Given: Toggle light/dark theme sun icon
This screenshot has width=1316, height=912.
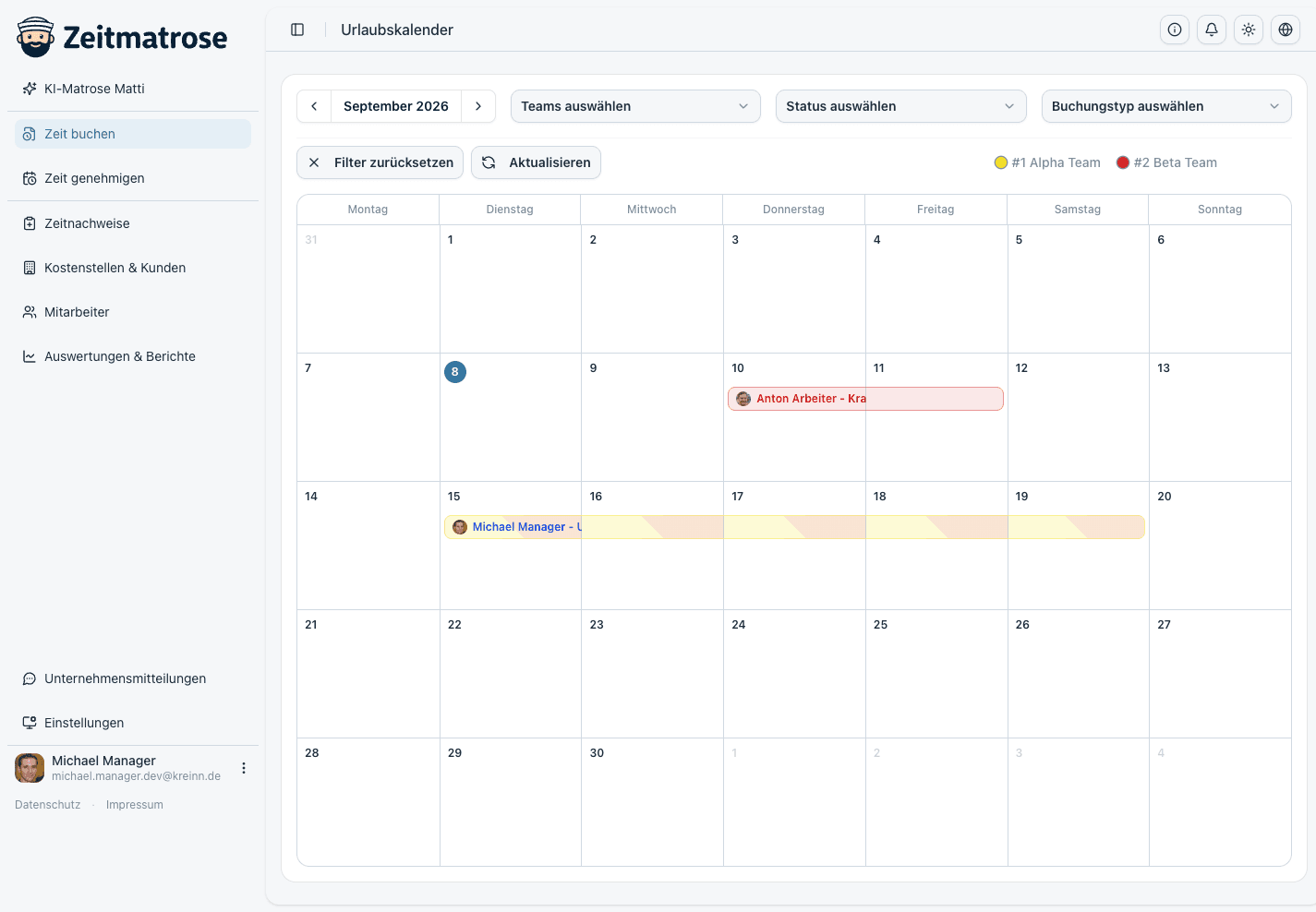Looking at the screenshot, I should point(1249,30).
